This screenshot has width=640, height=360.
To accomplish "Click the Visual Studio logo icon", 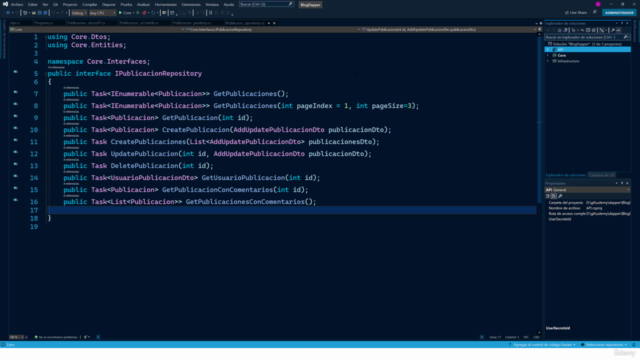I will point(5,4).
